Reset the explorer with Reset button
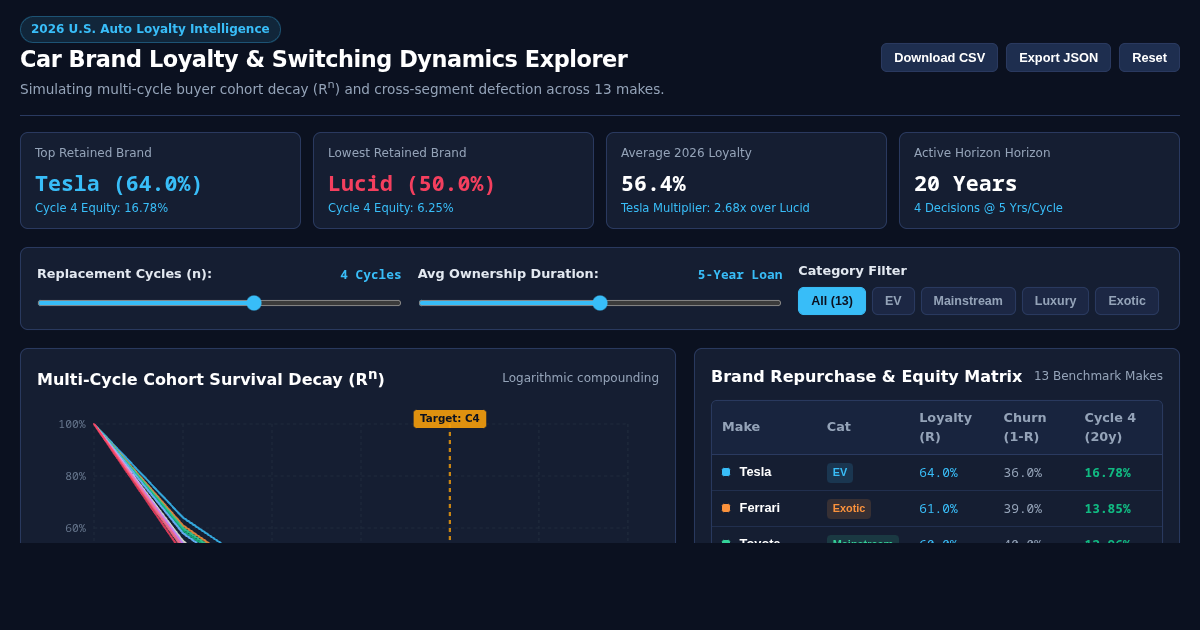Image resolution: width=1200 pixels, height=630 pixels. (1149, 58)
